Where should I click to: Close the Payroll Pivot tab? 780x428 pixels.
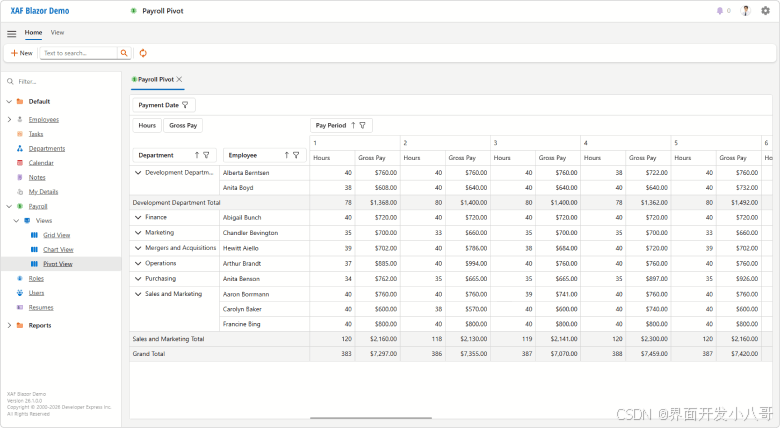point(180,79)
